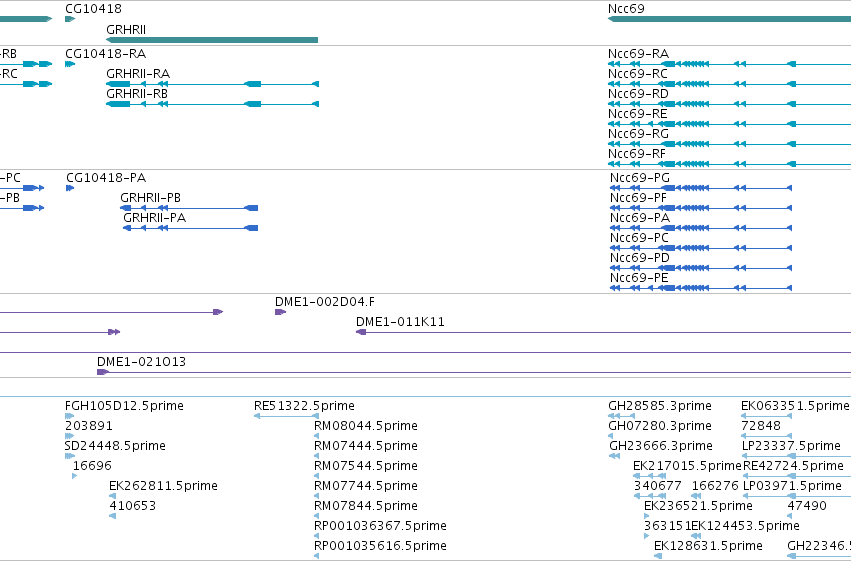Select transcript Ncc69-RF

637,154
